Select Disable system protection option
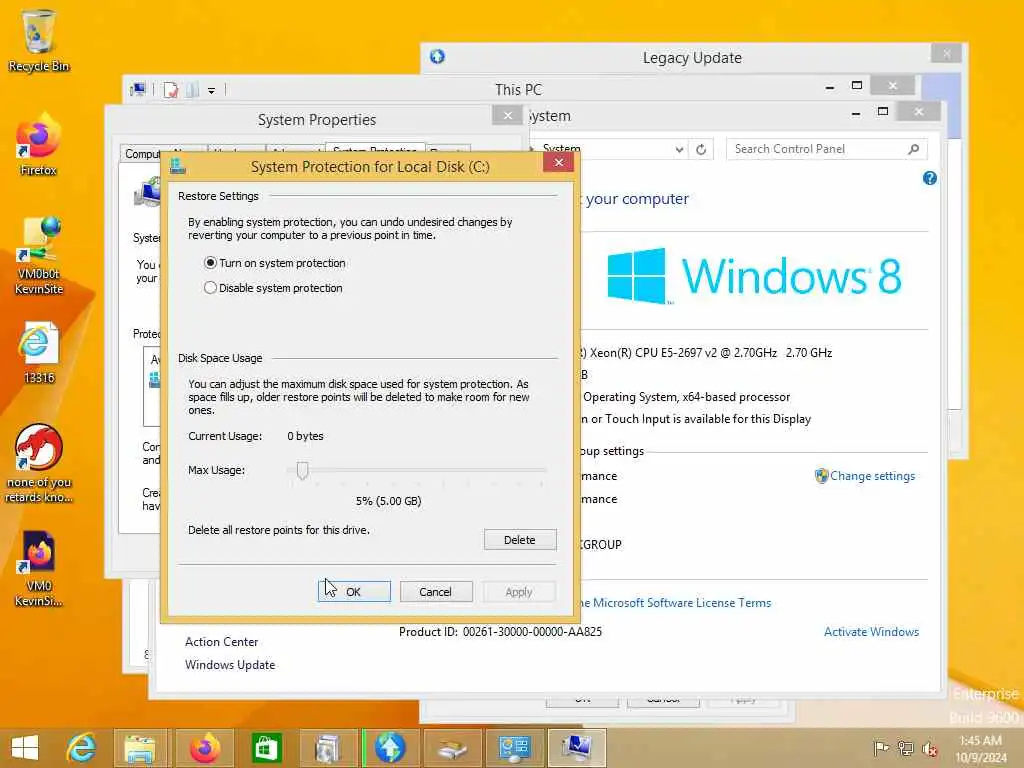Screen dimensions: 1024x768 click(x=274, y=288)
